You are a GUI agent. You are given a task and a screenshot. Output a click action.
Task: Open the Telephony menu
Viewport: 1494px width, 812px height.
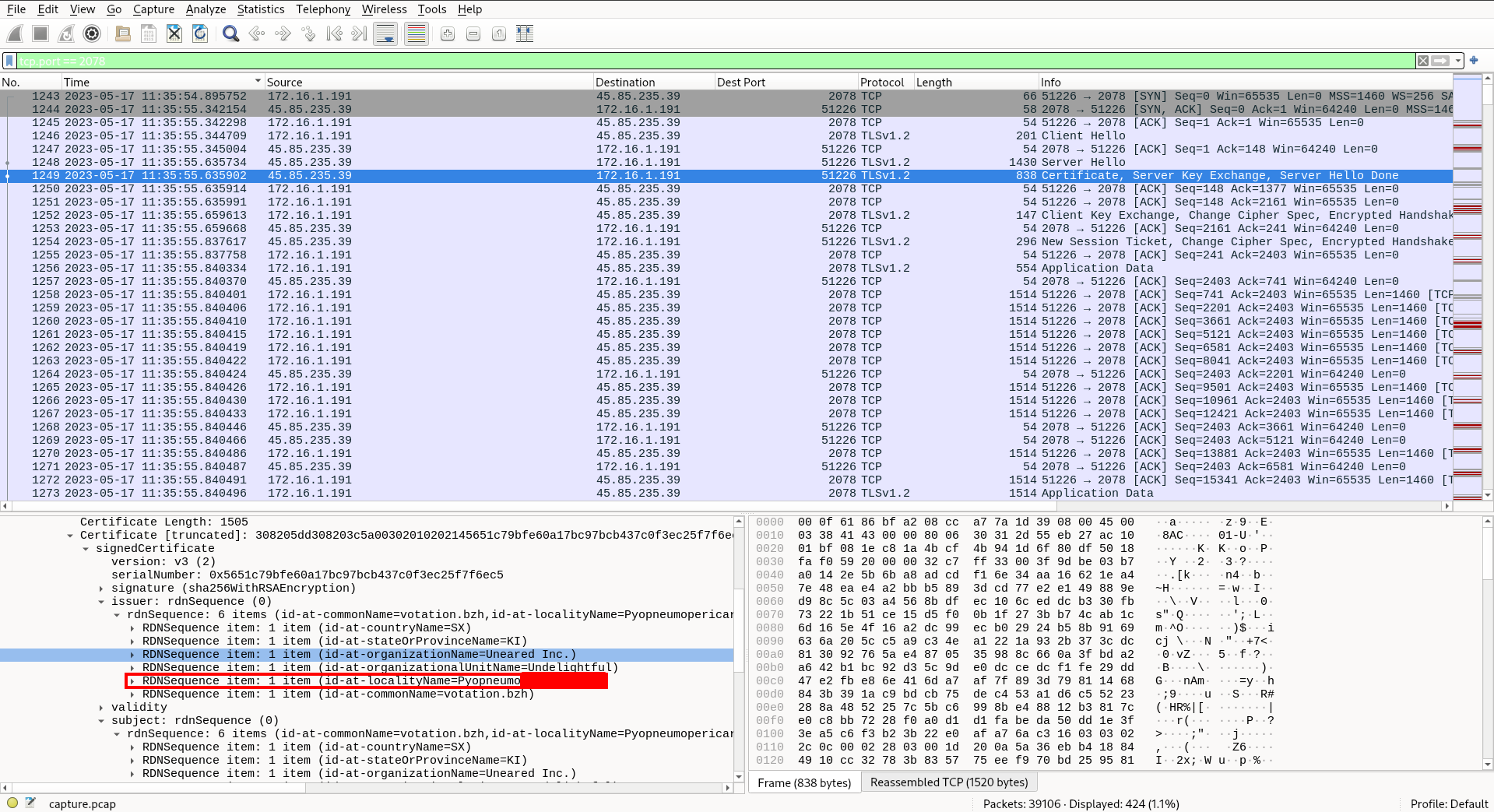point(323,9)
